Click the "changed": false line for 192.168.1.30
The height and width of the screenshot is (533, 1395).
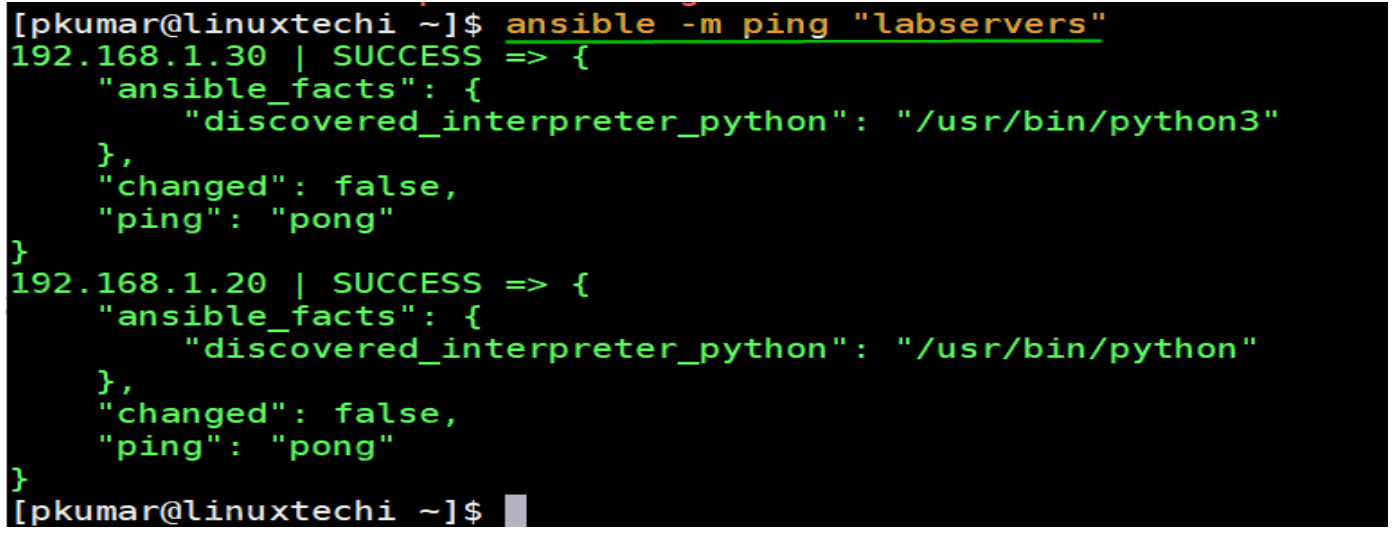277,186
